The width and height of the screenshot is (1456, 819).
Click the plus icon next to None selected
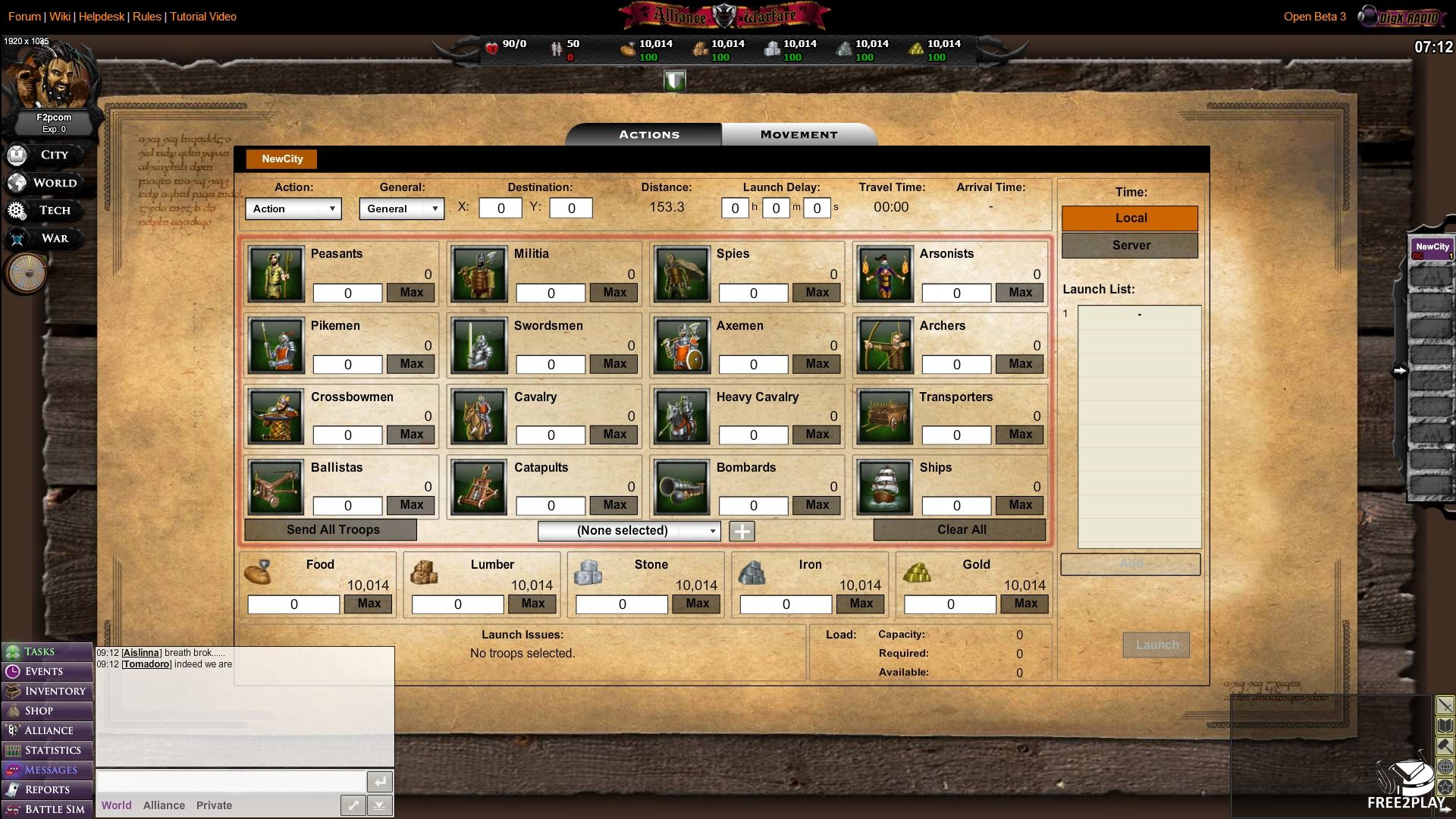[x=742, y=532]
